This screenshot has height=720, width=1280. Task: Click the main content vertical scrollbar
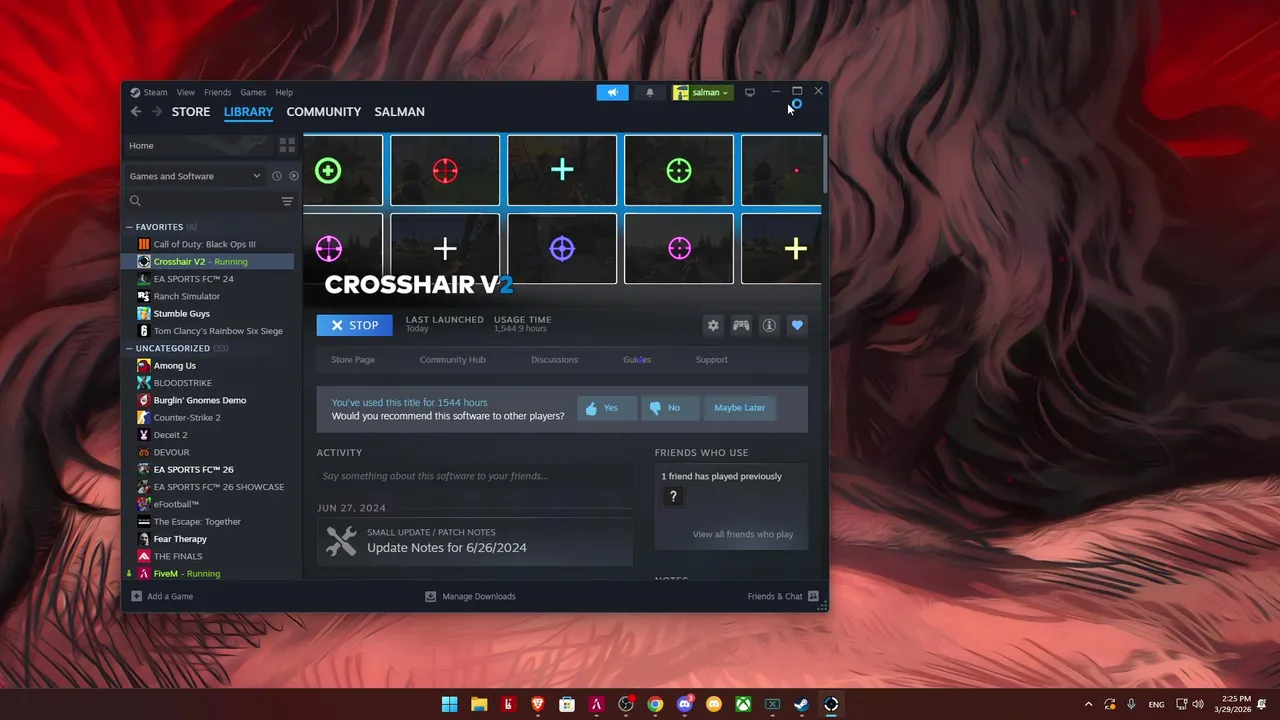point(824,165)
